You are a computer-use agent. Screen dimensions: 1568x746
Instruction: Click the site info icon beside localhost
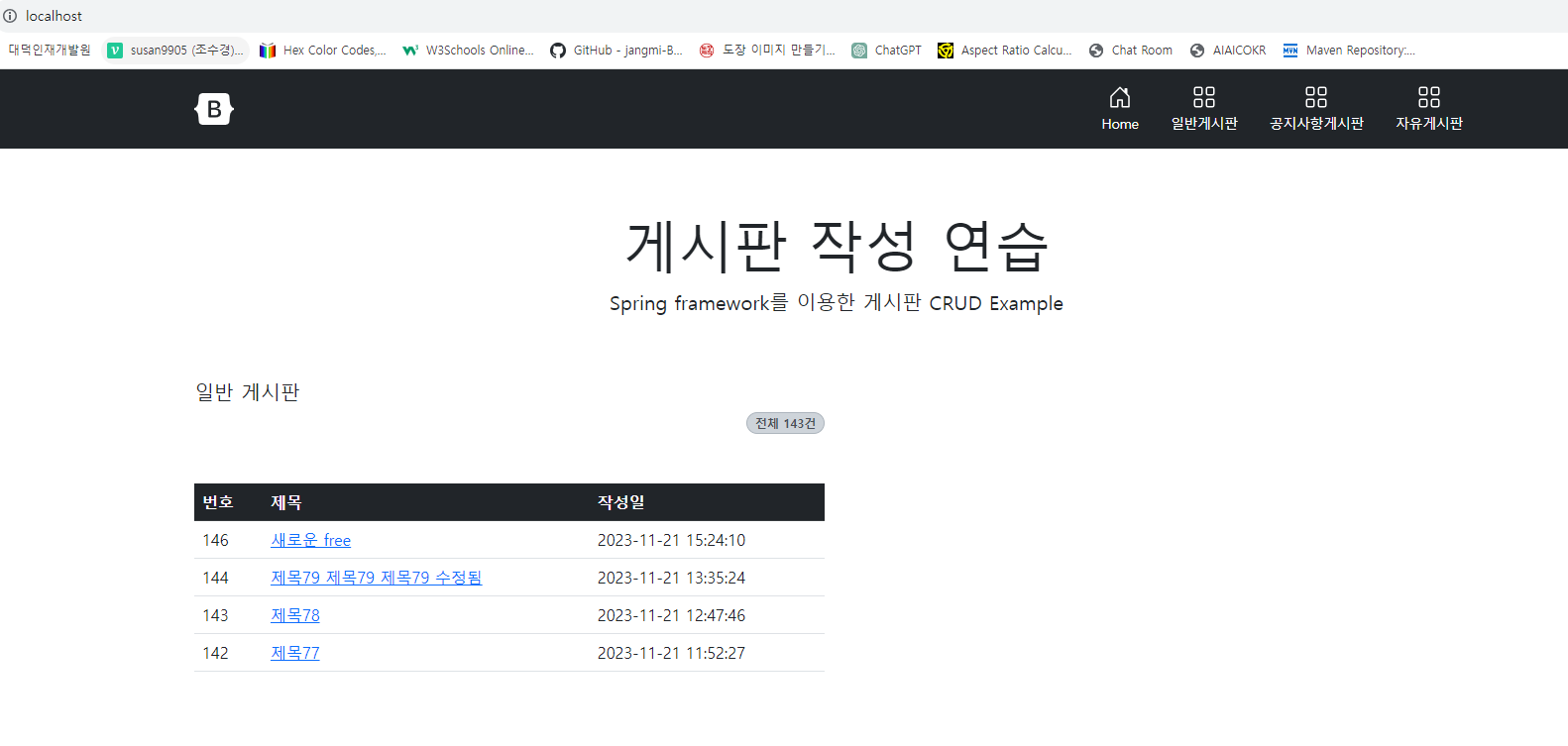tap(10, 16)
